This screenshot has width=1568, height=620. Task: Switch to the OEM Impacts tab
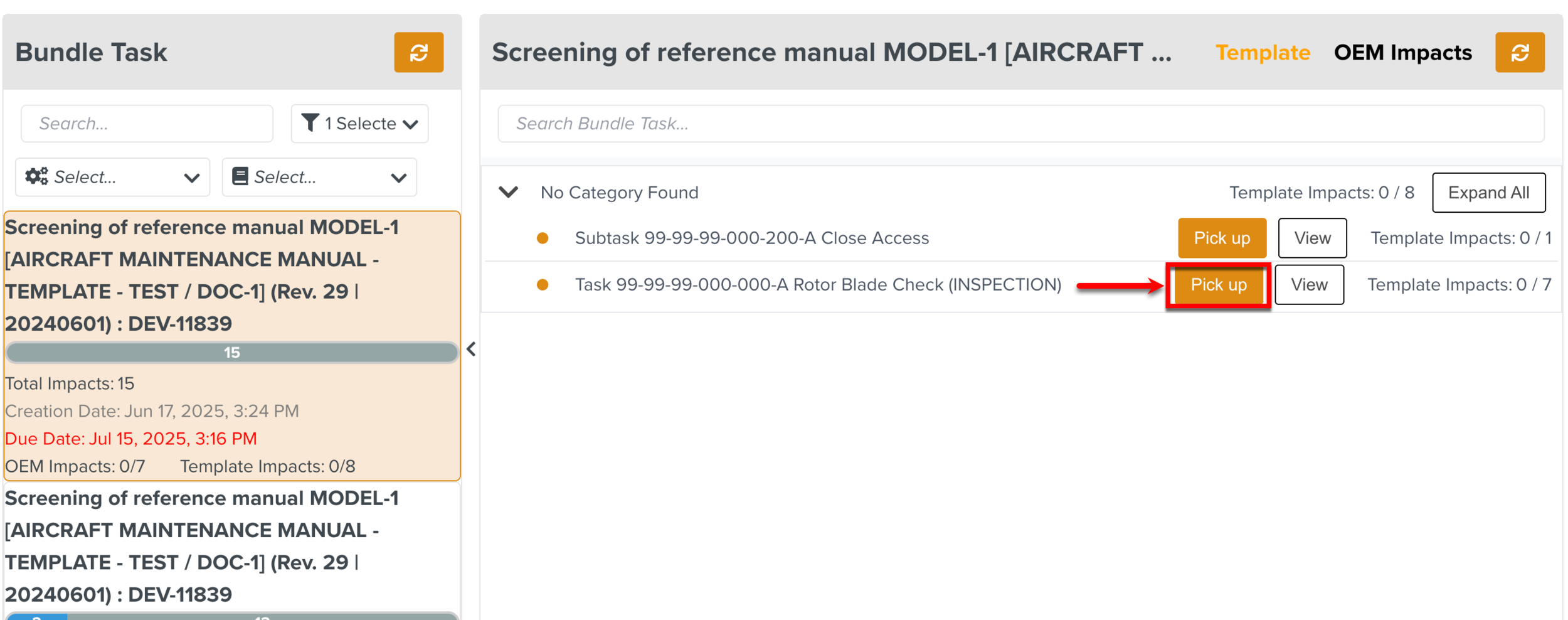pyautogui.click(x=1402, y=53)
